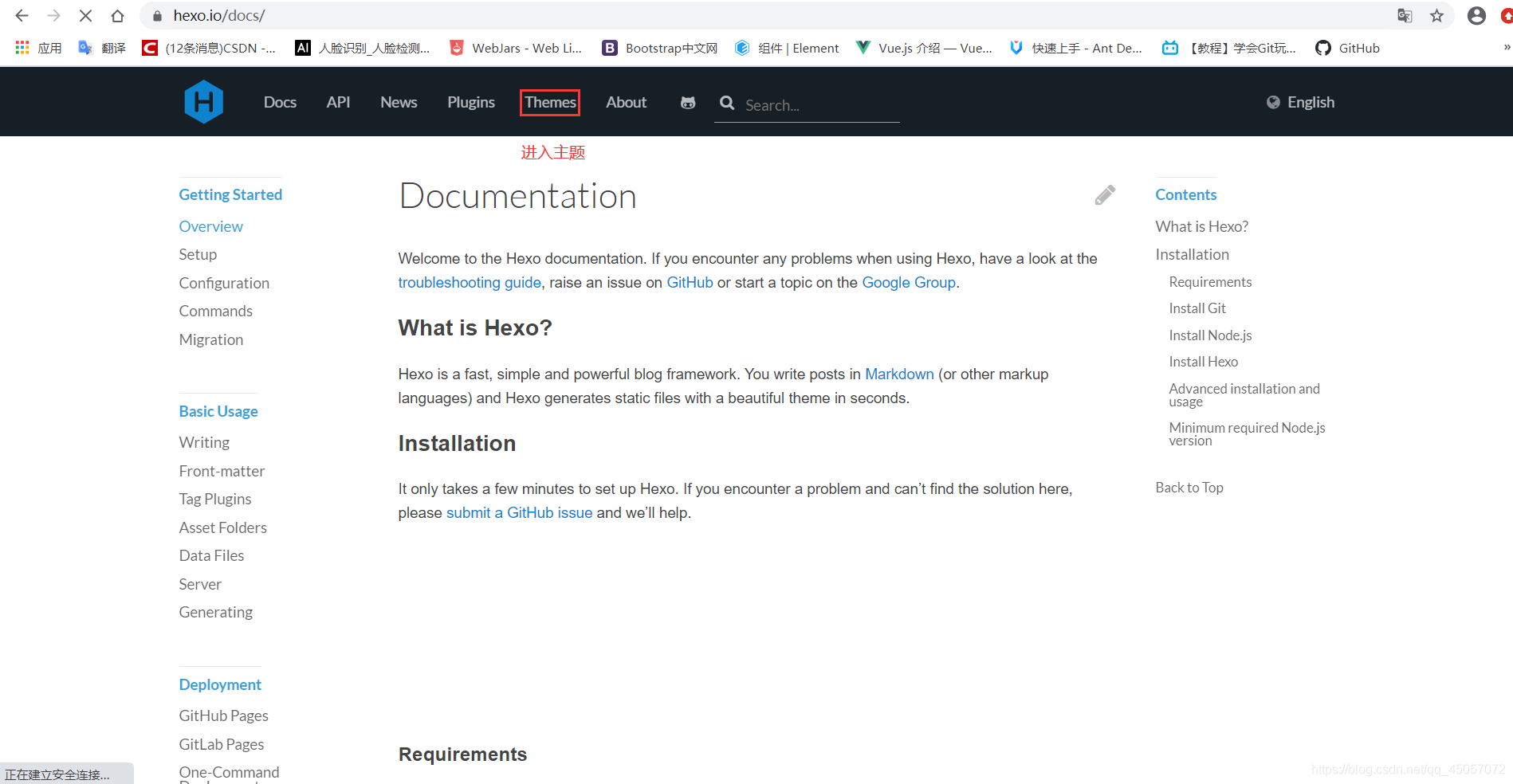Bookmark this page with star icon
This screenshot has height=784, width=1513.
(x=1436, y=16)
